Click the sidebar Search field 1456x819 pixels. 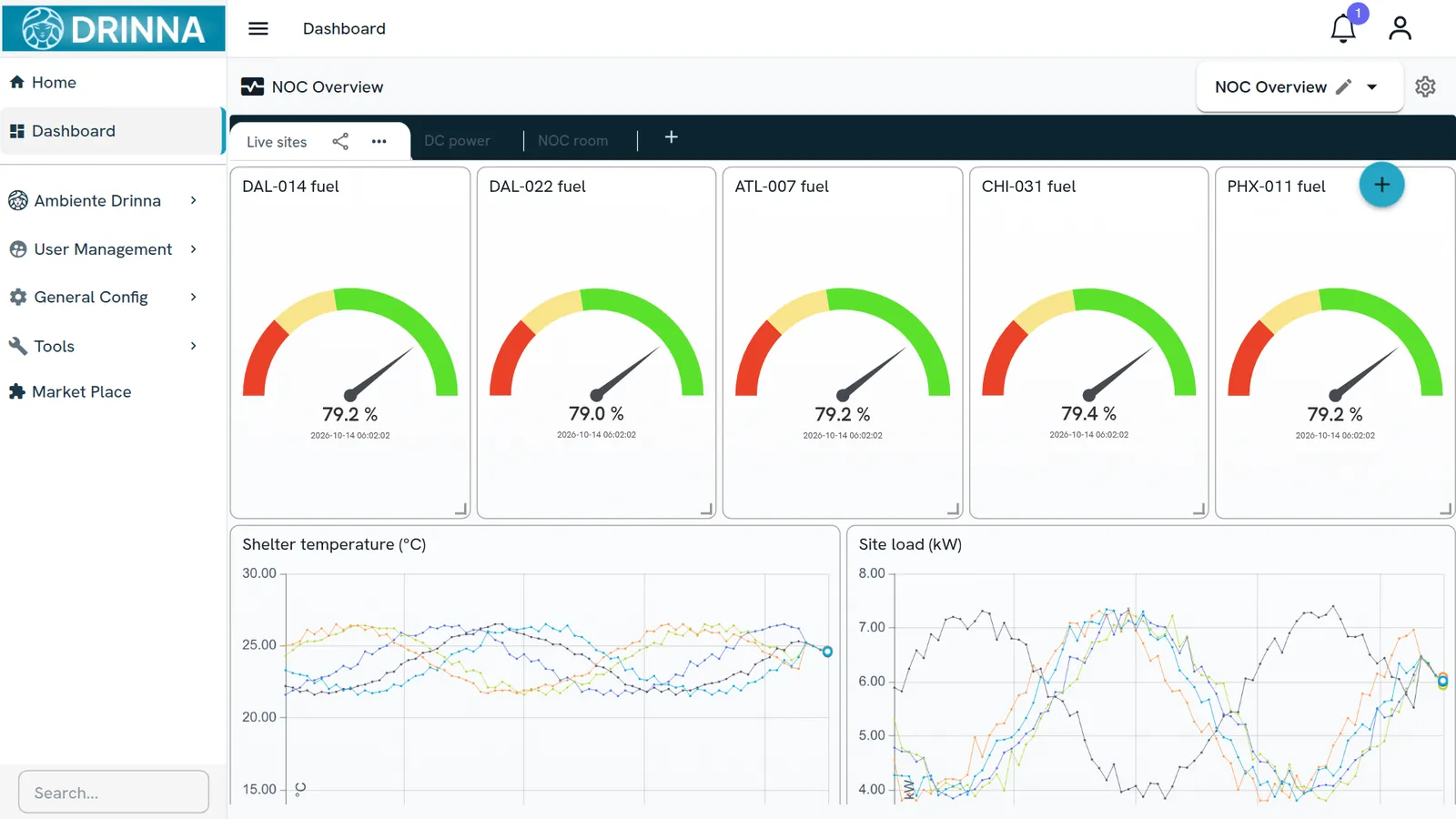point(114,793)
